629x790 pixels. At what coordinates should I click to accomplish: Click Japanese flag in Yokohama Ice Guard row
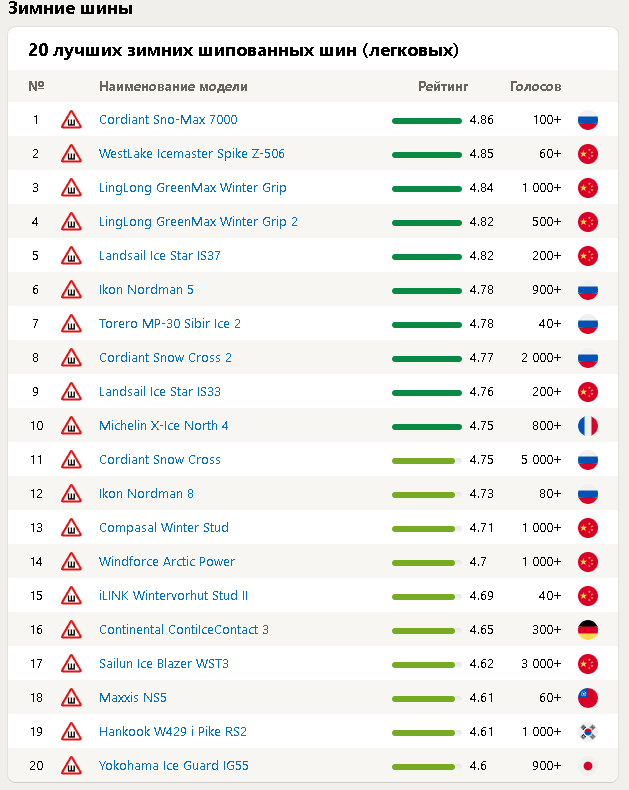pos(588,766)
